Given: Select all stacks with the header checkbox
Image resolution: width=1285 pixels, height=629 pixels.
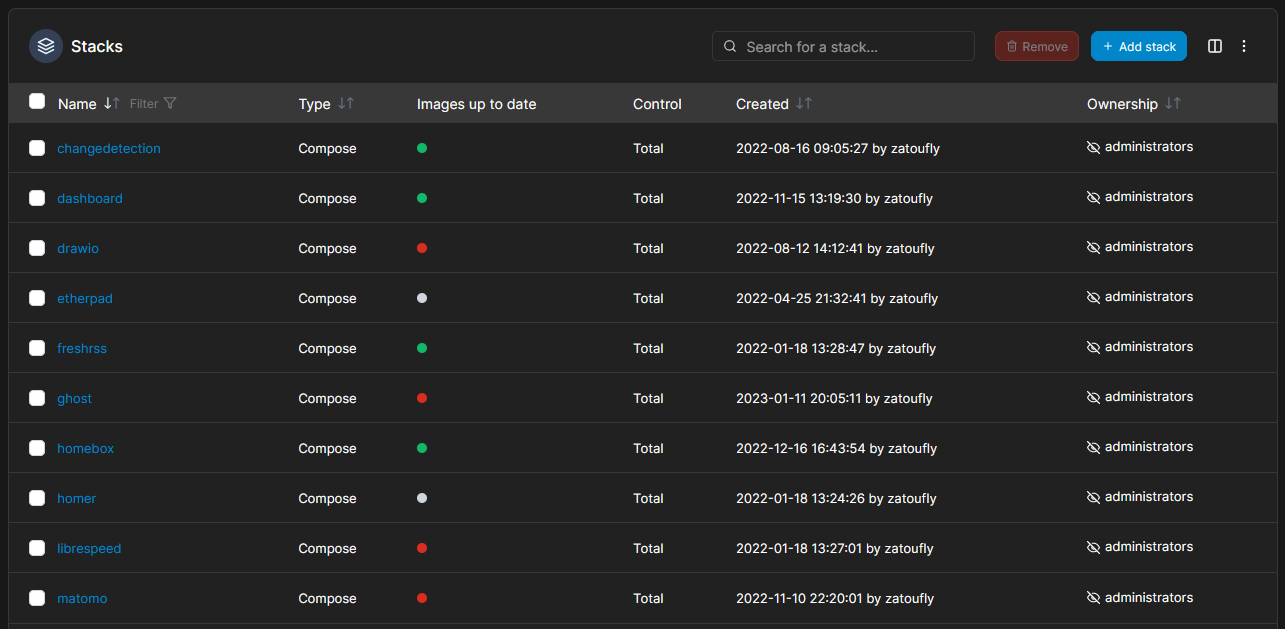Looking at the screenshot, I should point(37,101).
